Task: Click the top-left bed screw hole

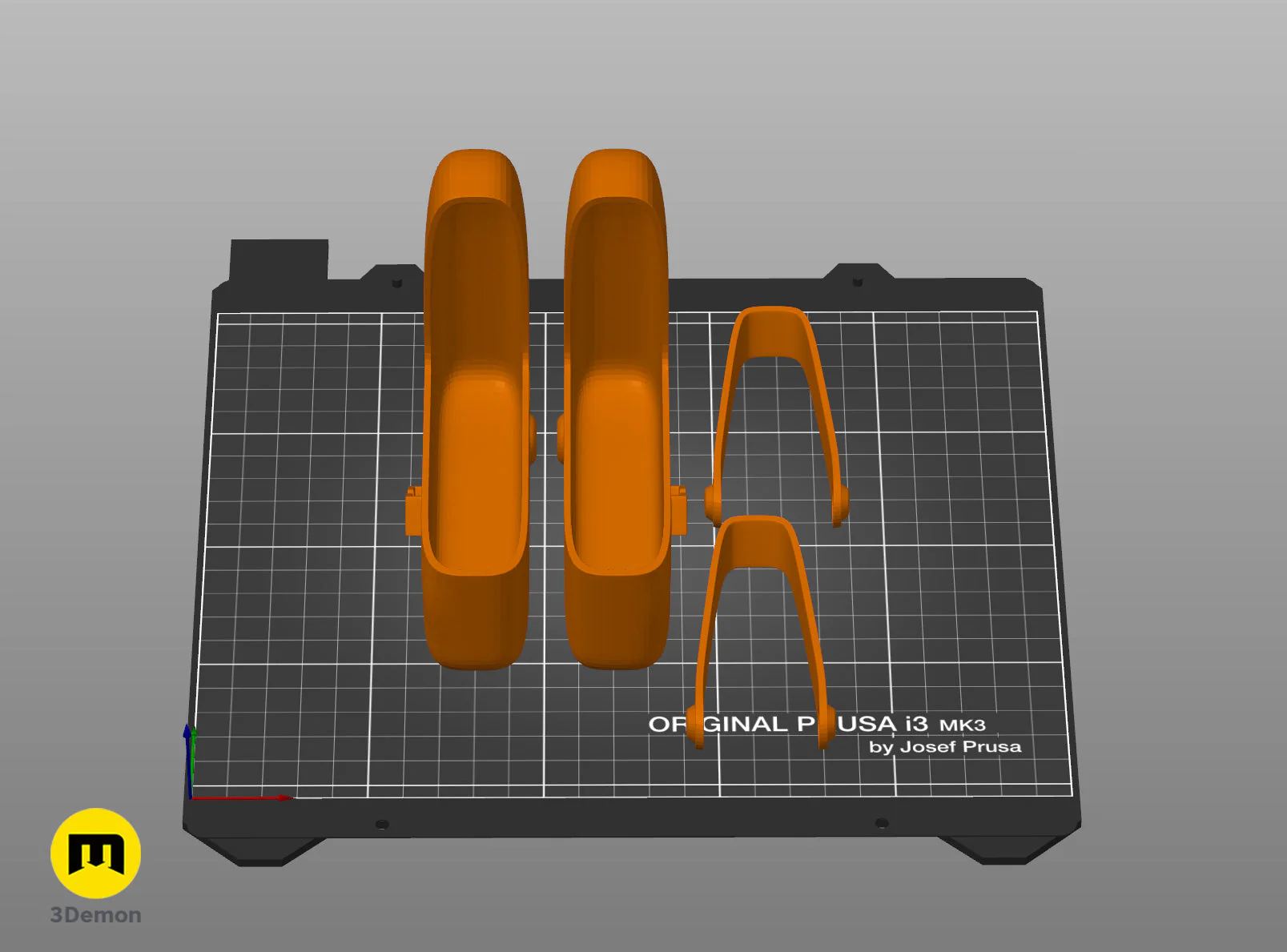Action: click(x=396, y=283)
